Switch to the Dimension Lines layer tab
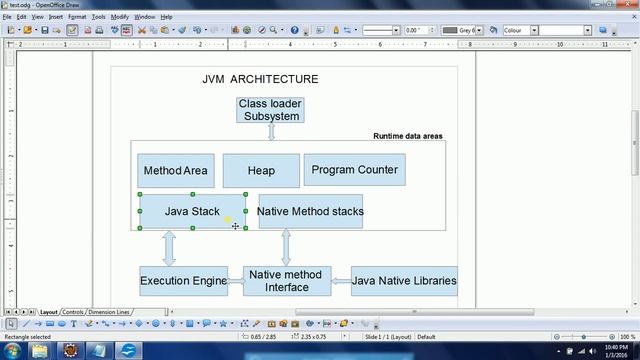Viewport: 640px width, 360px height. coord(109,312)
